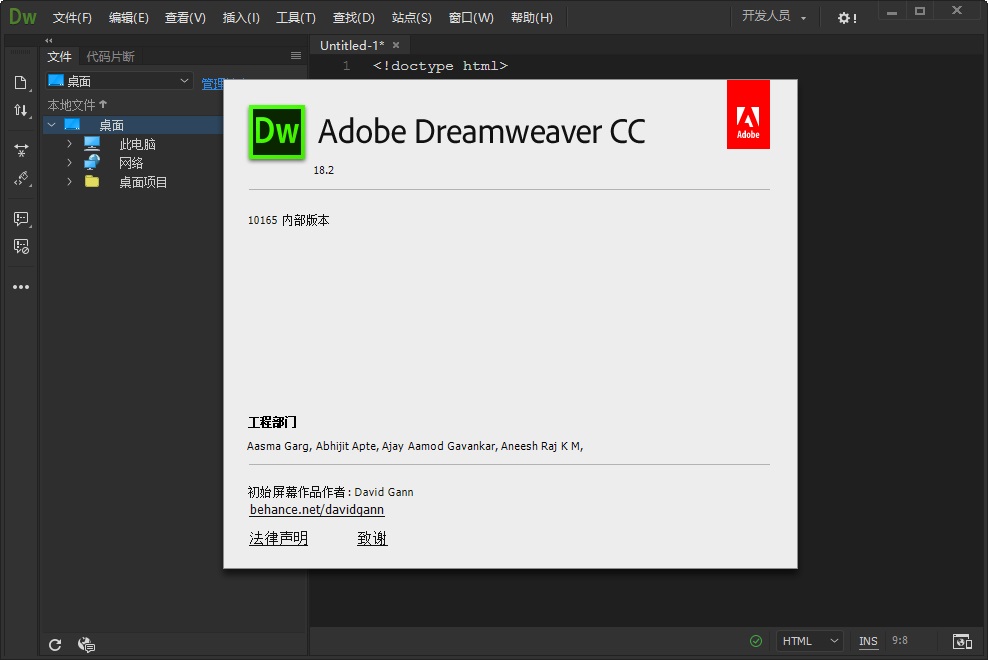Image resolution: width=988 pixels, height=660 pixels.
Task: Collapse the 桌面 folder in Files panel
Action: [52, 124]
